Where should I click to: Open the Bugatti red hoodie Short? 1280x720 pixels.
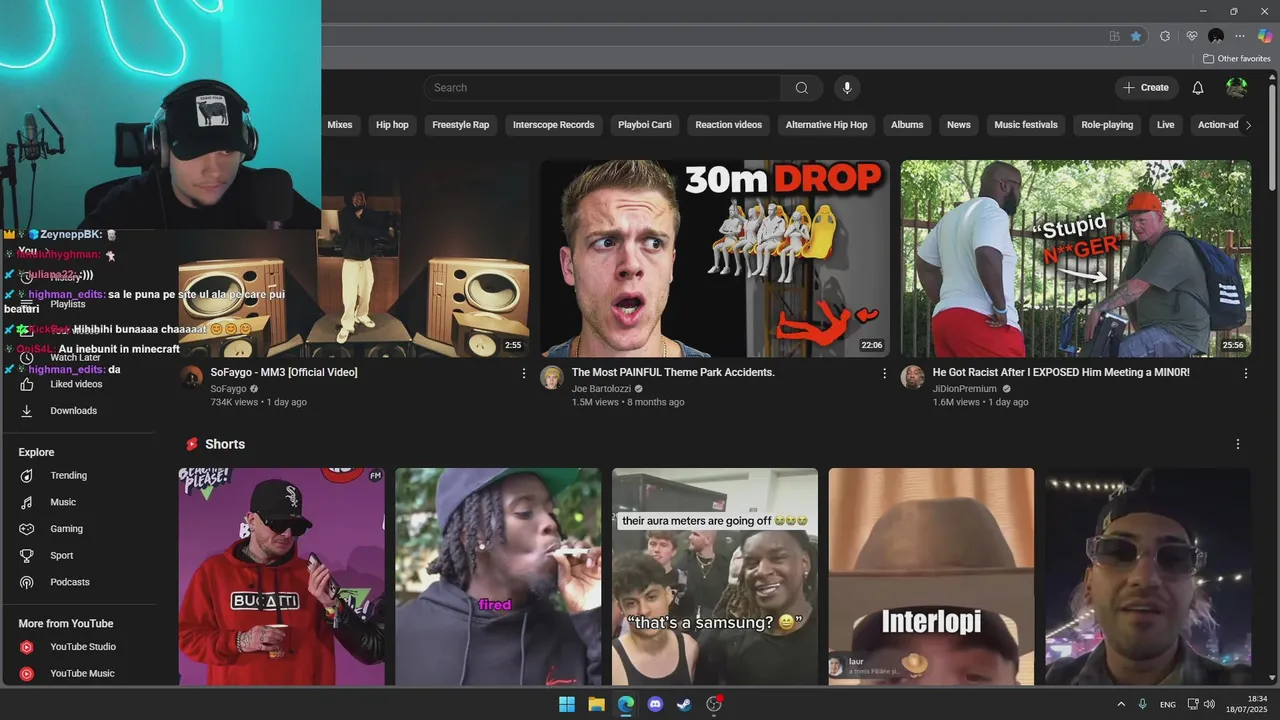click(282, 576)
